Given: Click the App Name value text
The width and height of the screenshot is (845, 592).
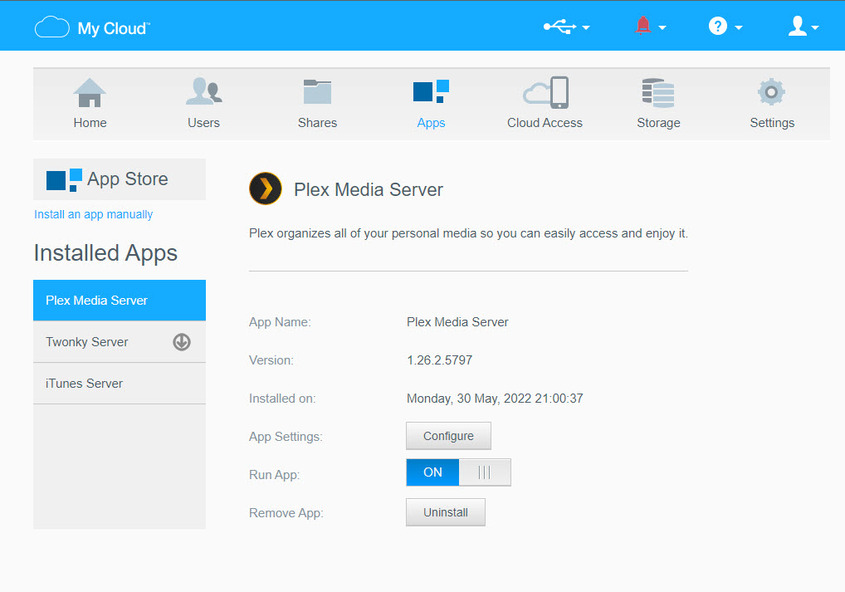Looking at the screenshot, I should [x=458, y=322].
